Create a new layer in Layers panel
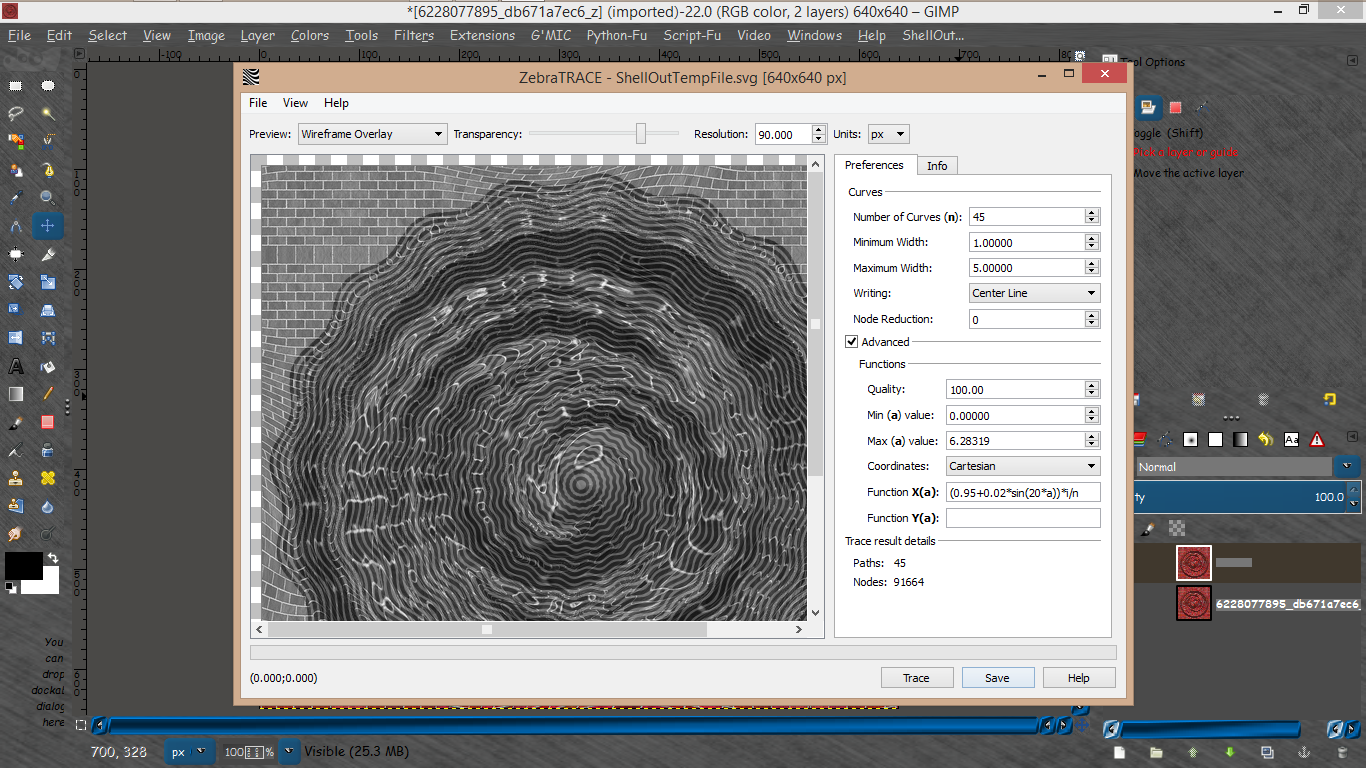The width and height of the screenshot is (1366, 768). click(x=1120, y=752)
